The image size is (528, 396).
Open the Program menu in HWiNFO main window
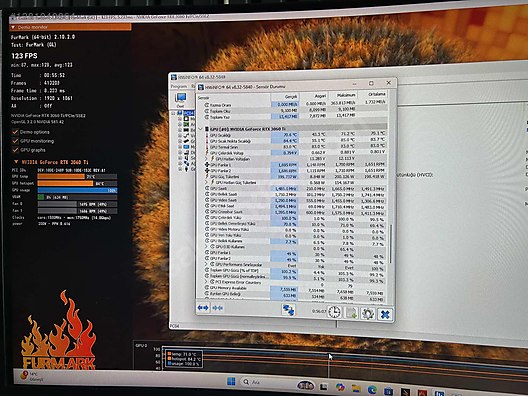click(x=178, y=86)
